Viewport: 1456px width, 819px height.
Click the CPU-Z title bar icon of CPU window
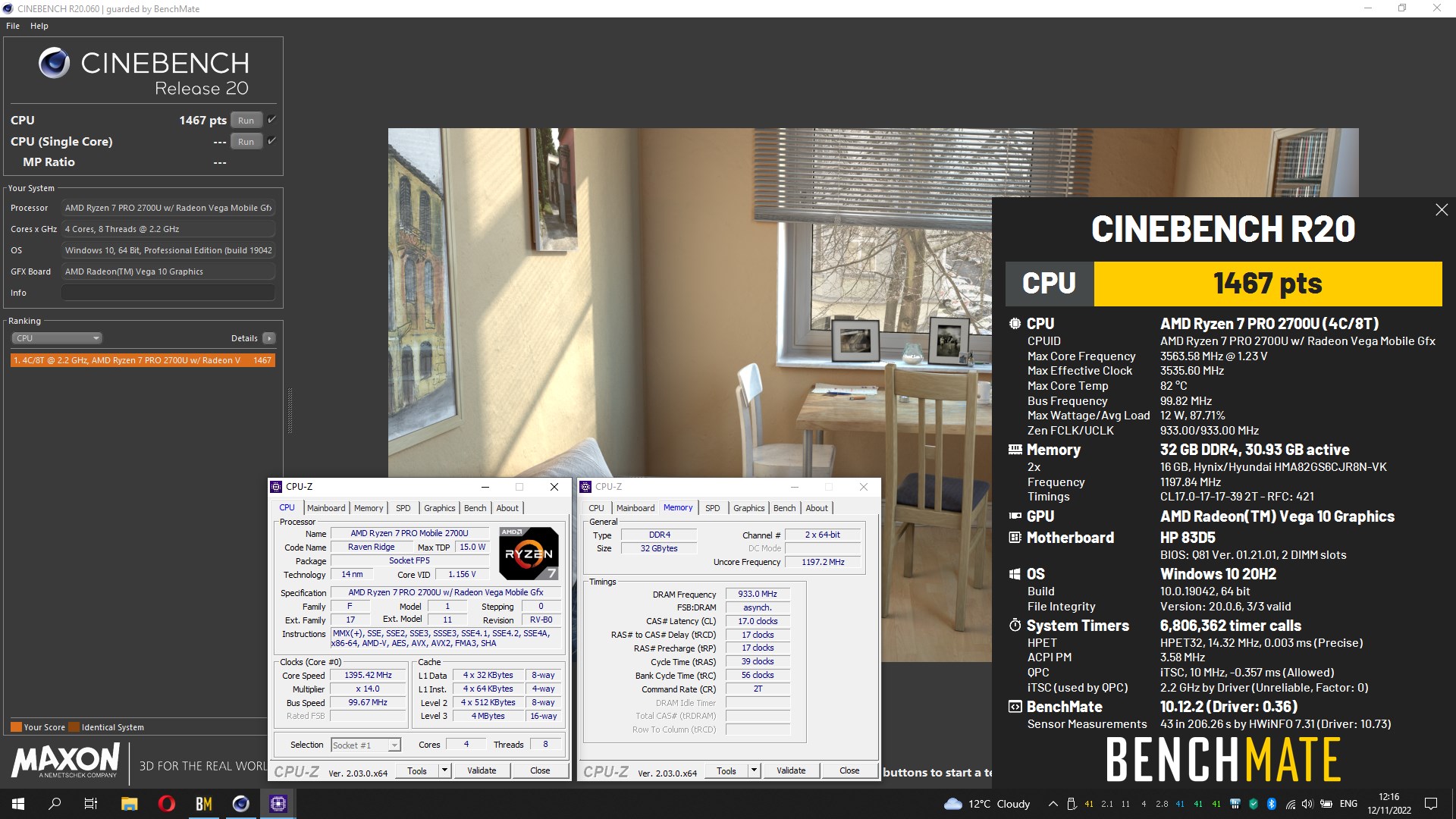tap(276, 487)
